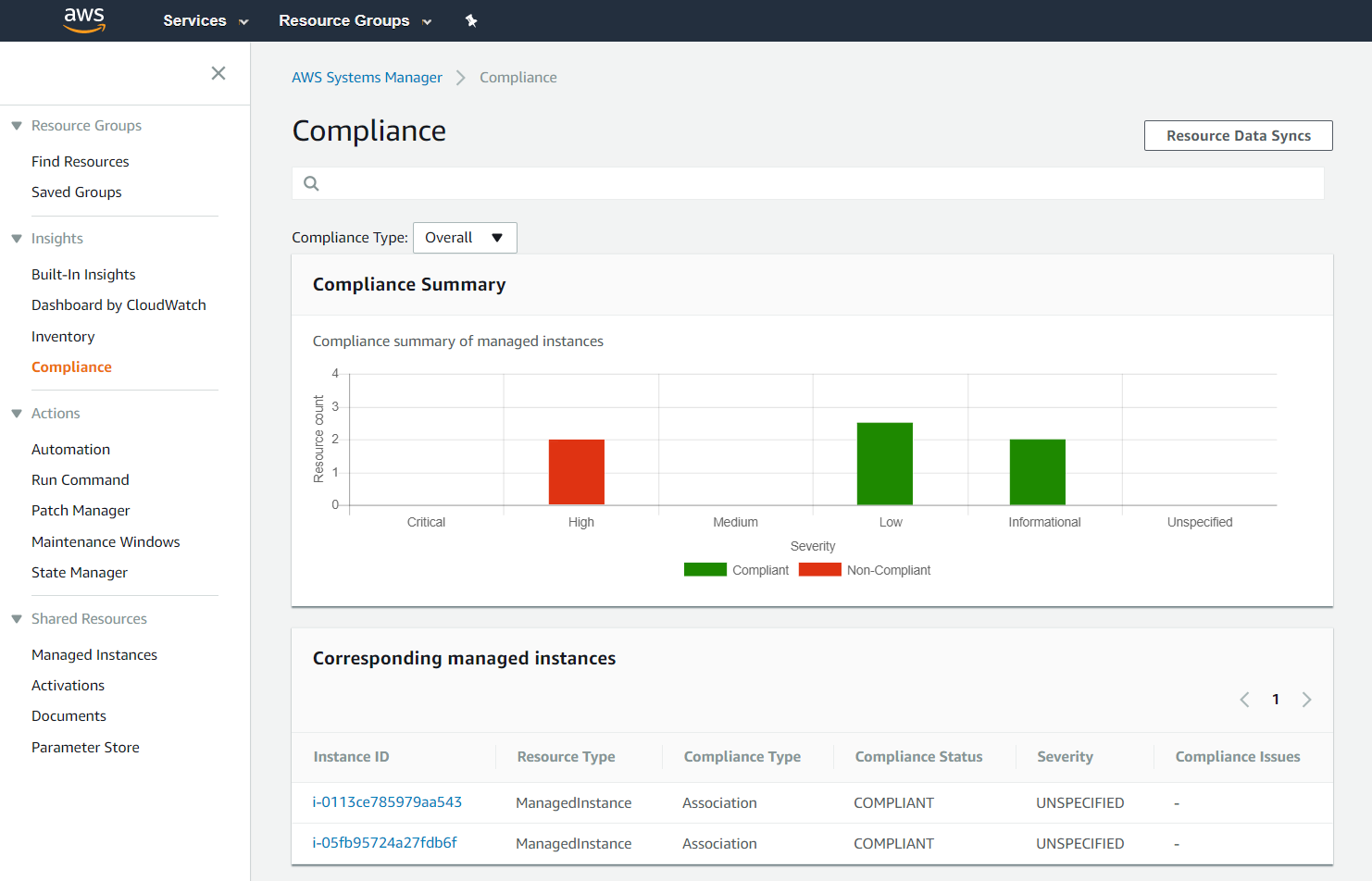Close the left navigation panel
This screenshot has height=881, width=1372.
[218, 73]
